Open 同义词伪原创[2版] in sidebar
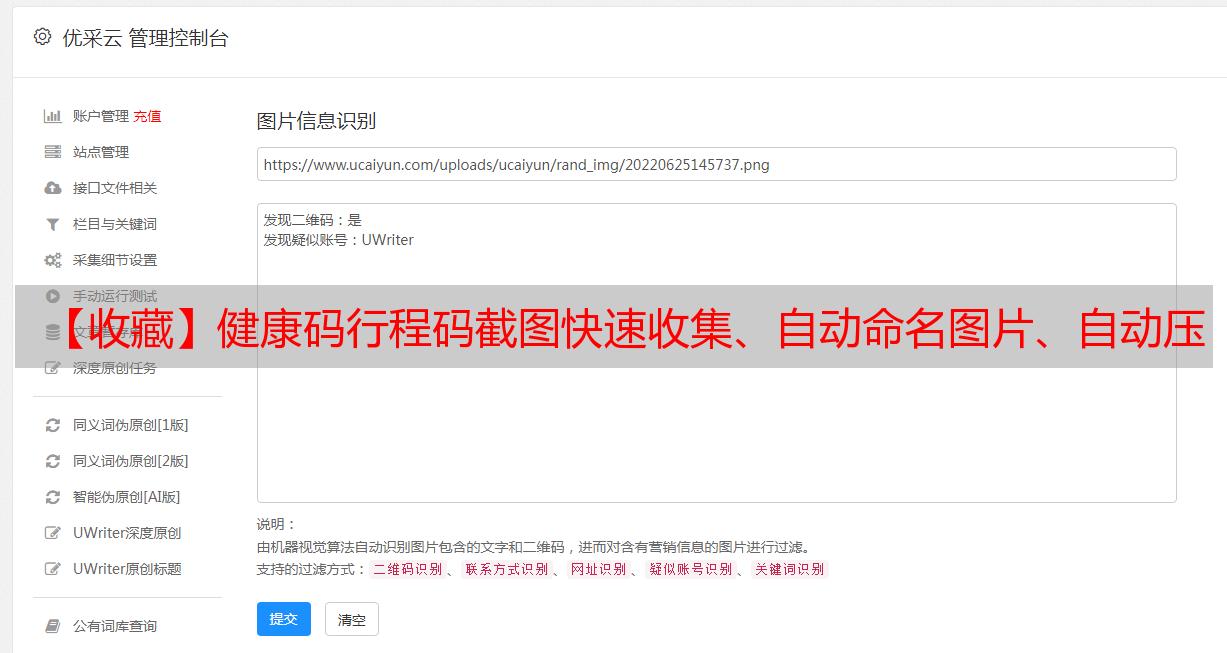This screenshot has height=653, width=1227. point(131,461)
